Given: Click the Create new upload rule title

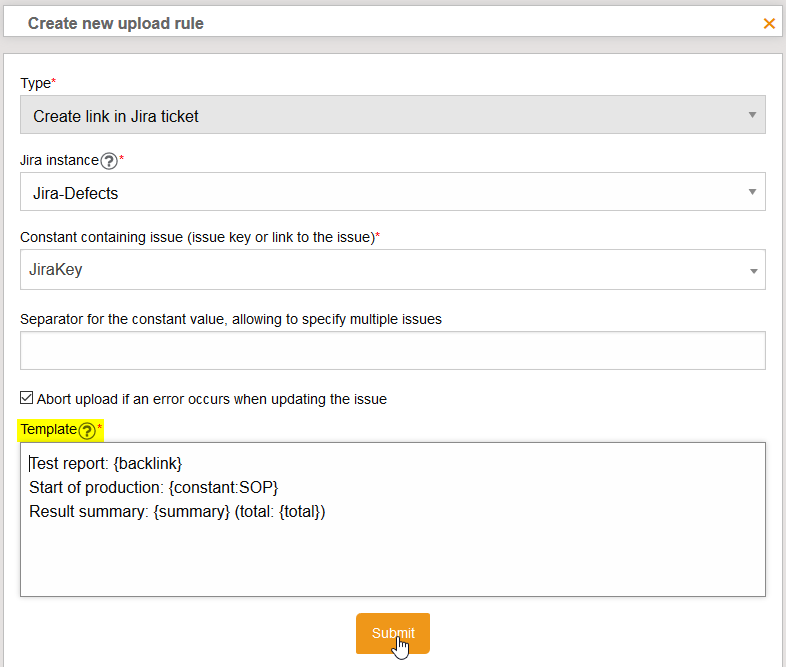Looking at the screenshot, I should 115,23.
